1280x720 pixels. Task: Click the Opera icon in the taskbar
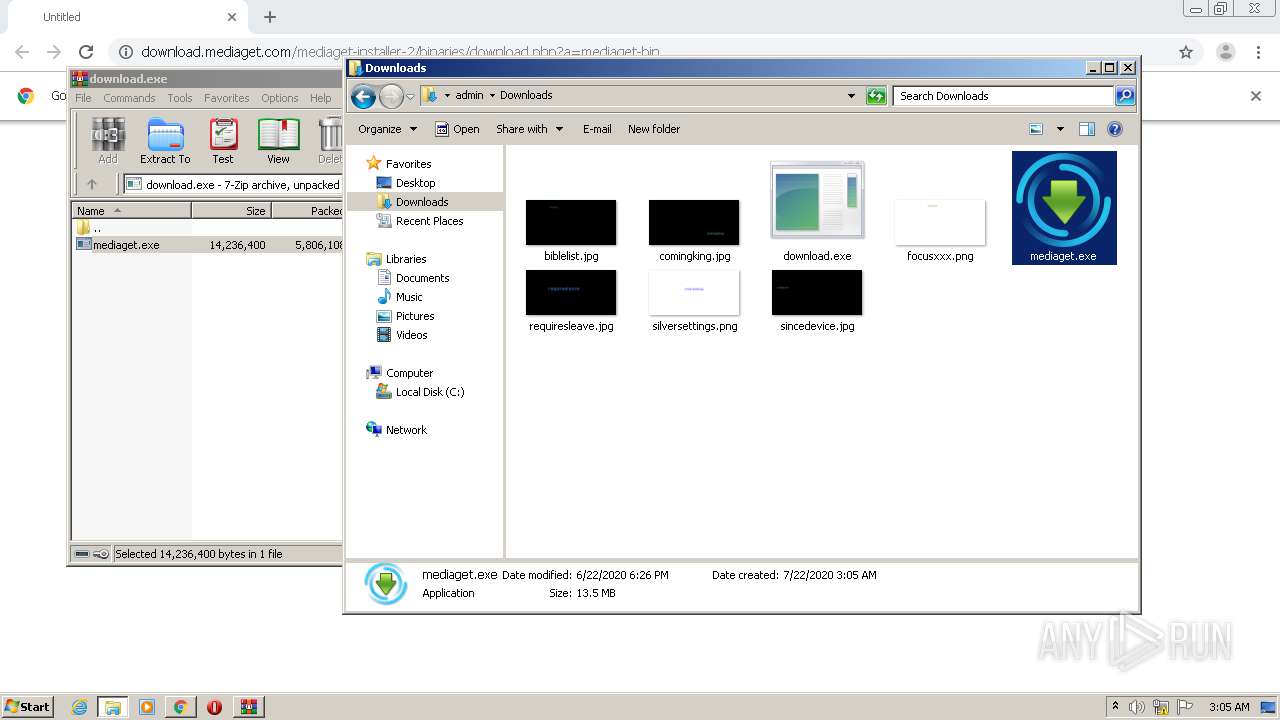point(214,707)
